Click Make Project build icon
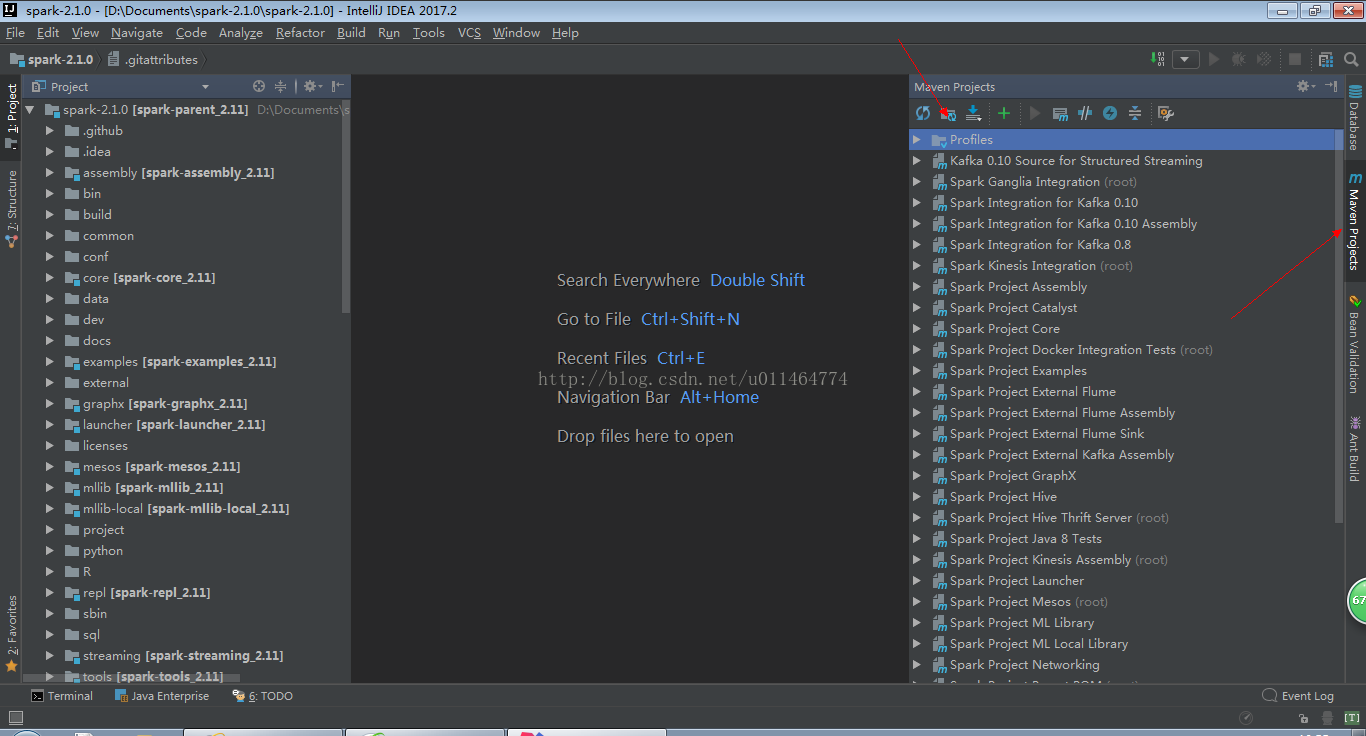1366x736 pixels. [x=1157, y=59]
